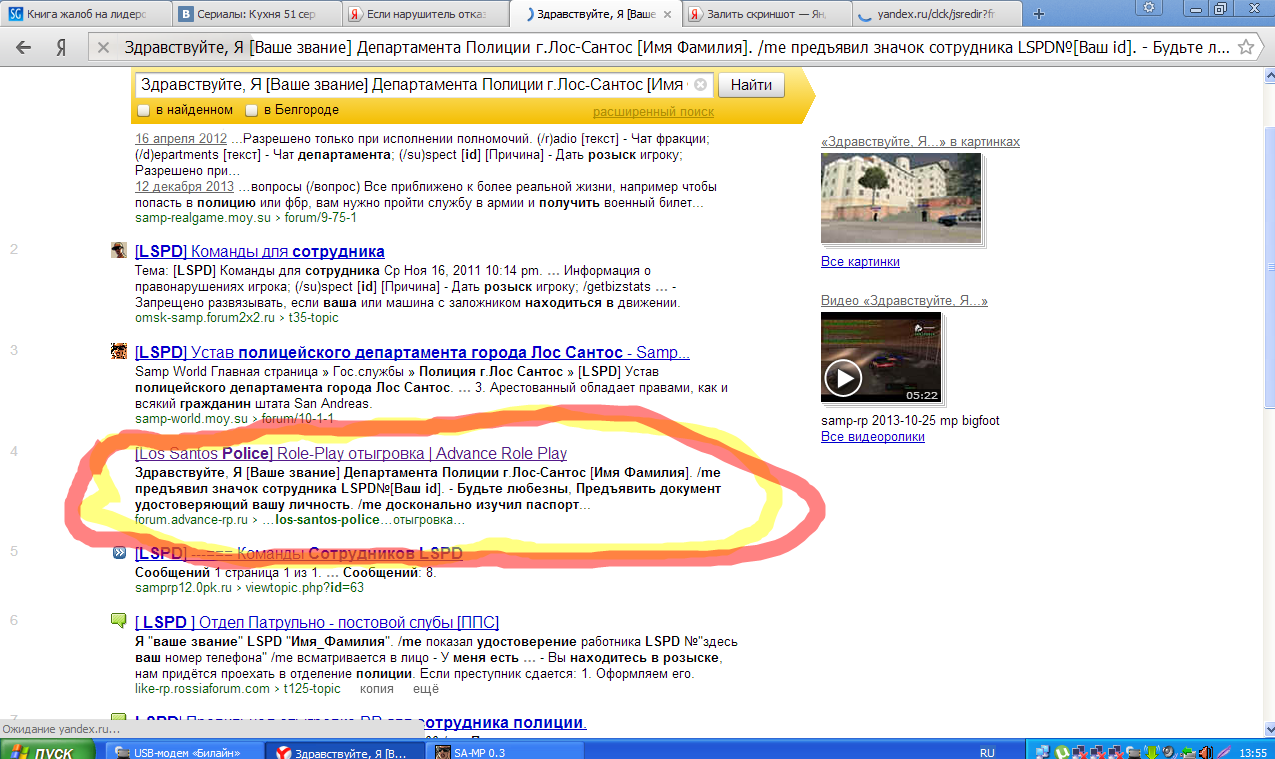Click favicon beside 'Команды для сотрудника' result

point(119,251)
